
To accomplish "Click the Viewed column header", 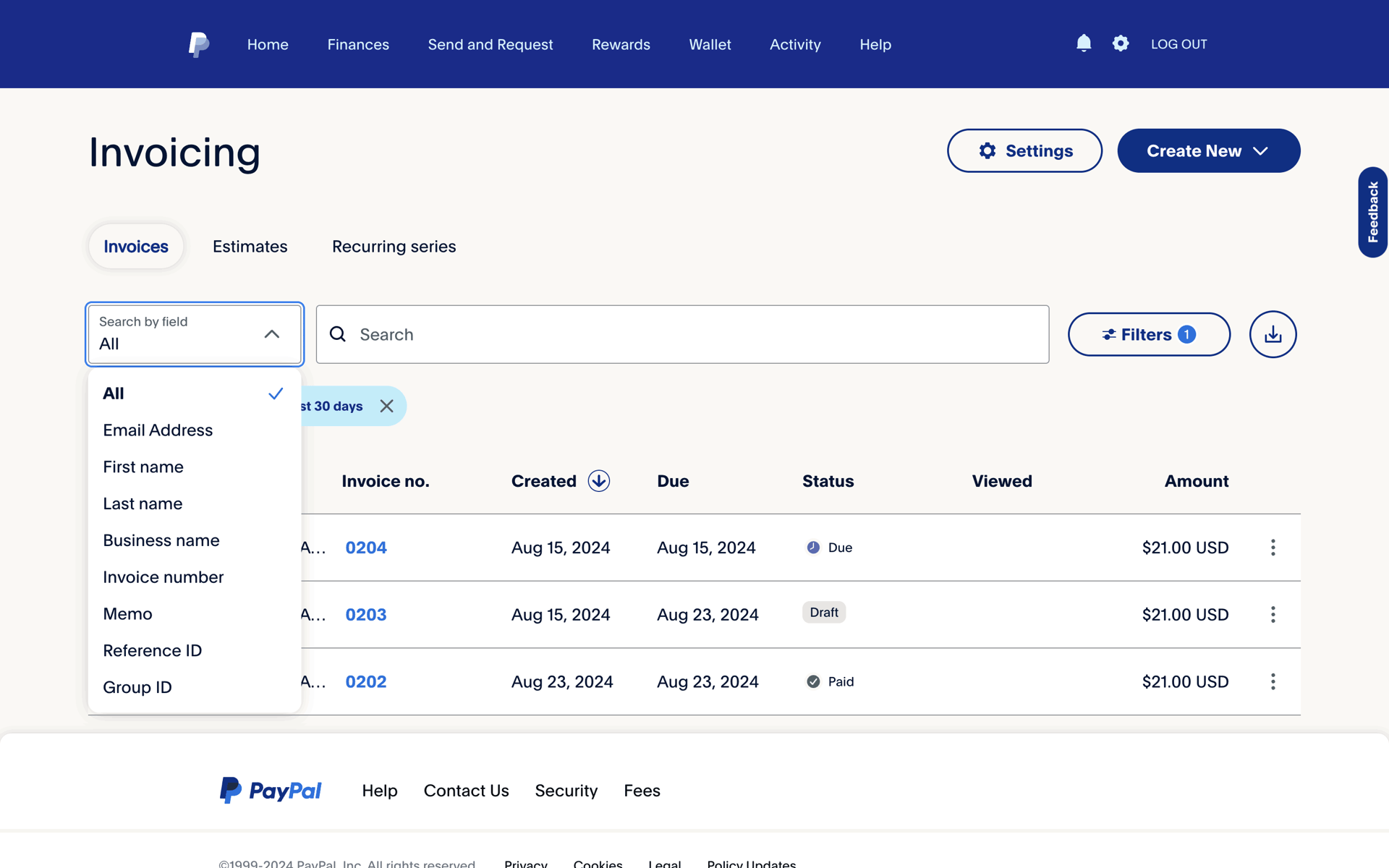I will [1002, 481].
